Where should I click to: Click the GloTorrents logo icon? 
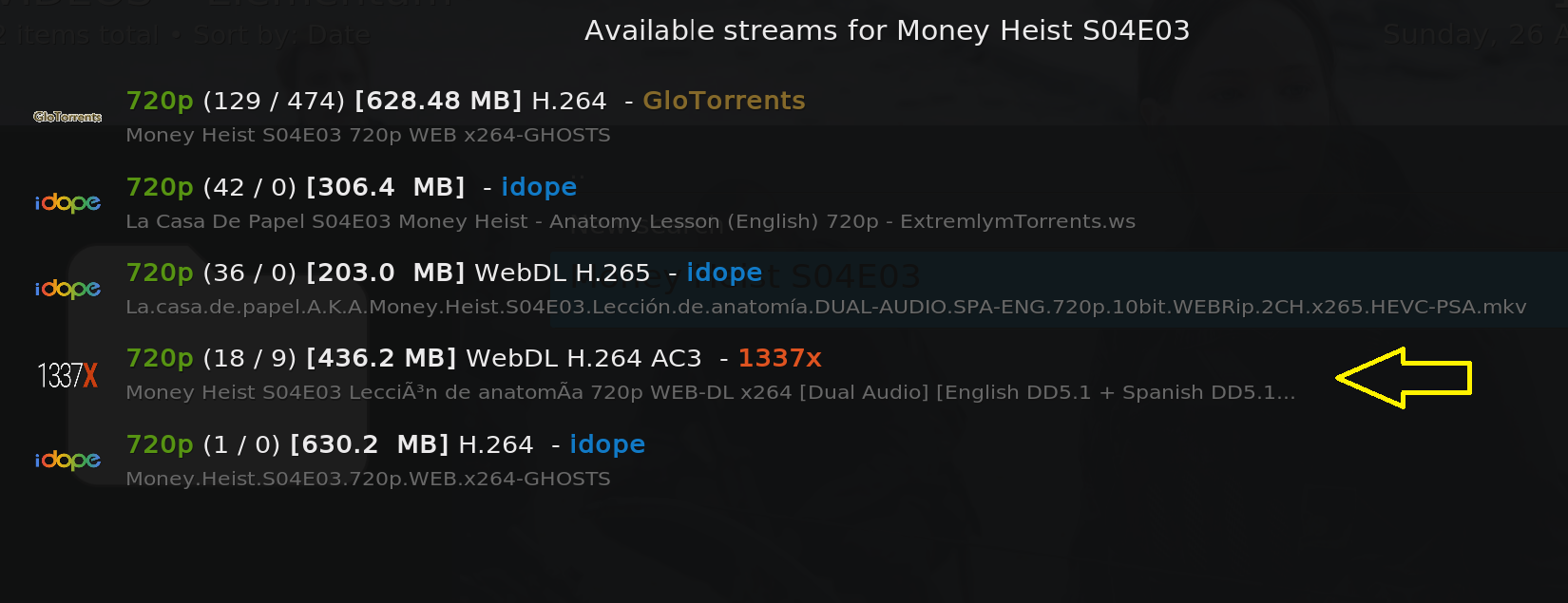pyautogui.click(x=67, y=117)
